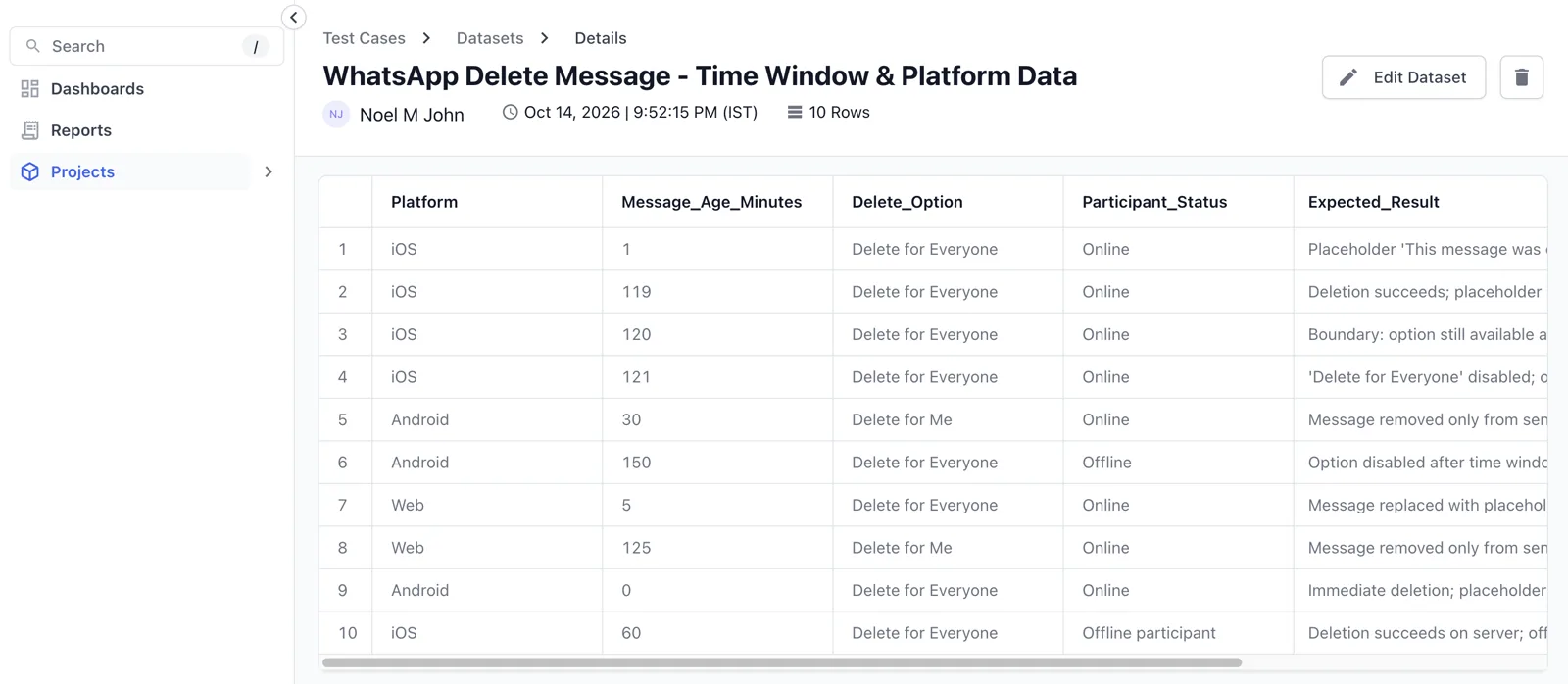
Task: Click Delete for Everyone in row 1
Action: click(x=948, y=249)
